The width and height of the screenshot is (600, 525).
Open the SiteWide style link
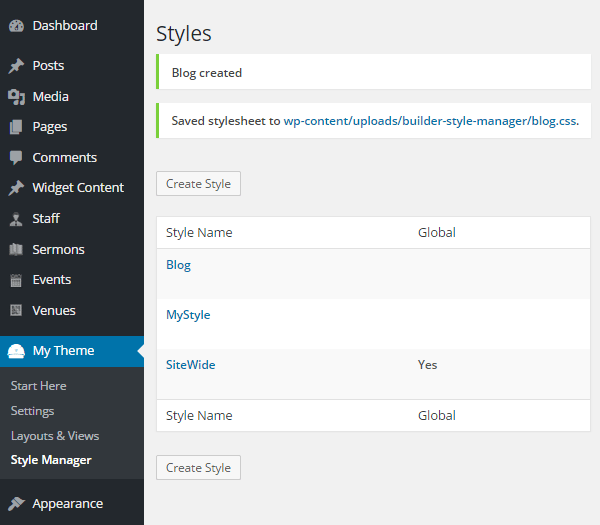pyautogui.click(x=191, y=365)
